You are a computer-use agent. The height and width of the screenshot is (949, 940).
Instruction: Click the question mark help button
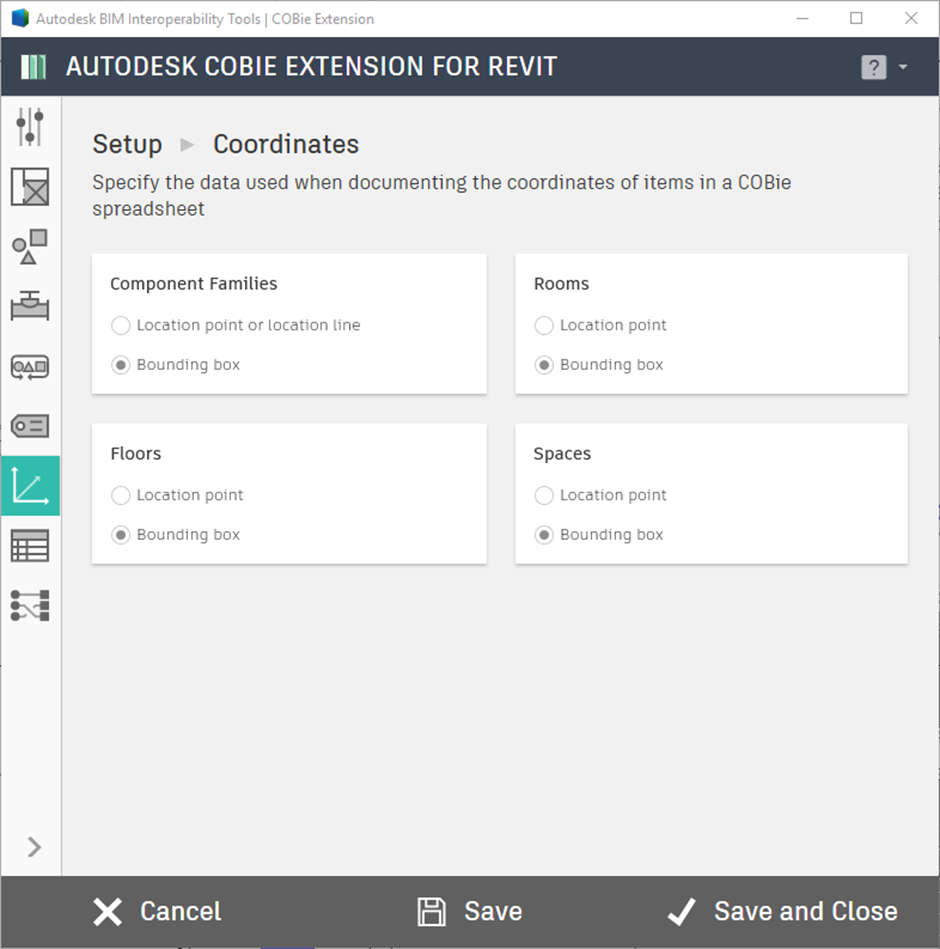tap(873, 67)
